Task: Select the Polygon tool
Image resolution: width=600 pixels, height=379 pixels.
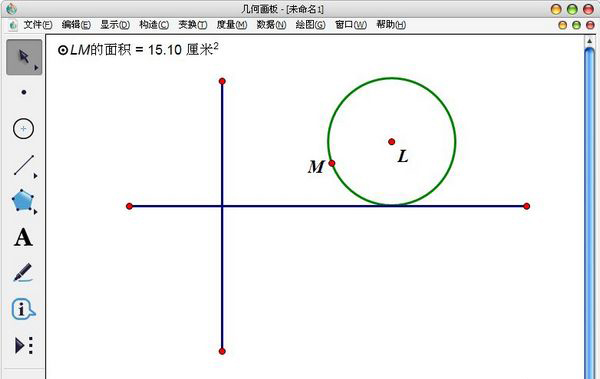Action: coord(23,200)
